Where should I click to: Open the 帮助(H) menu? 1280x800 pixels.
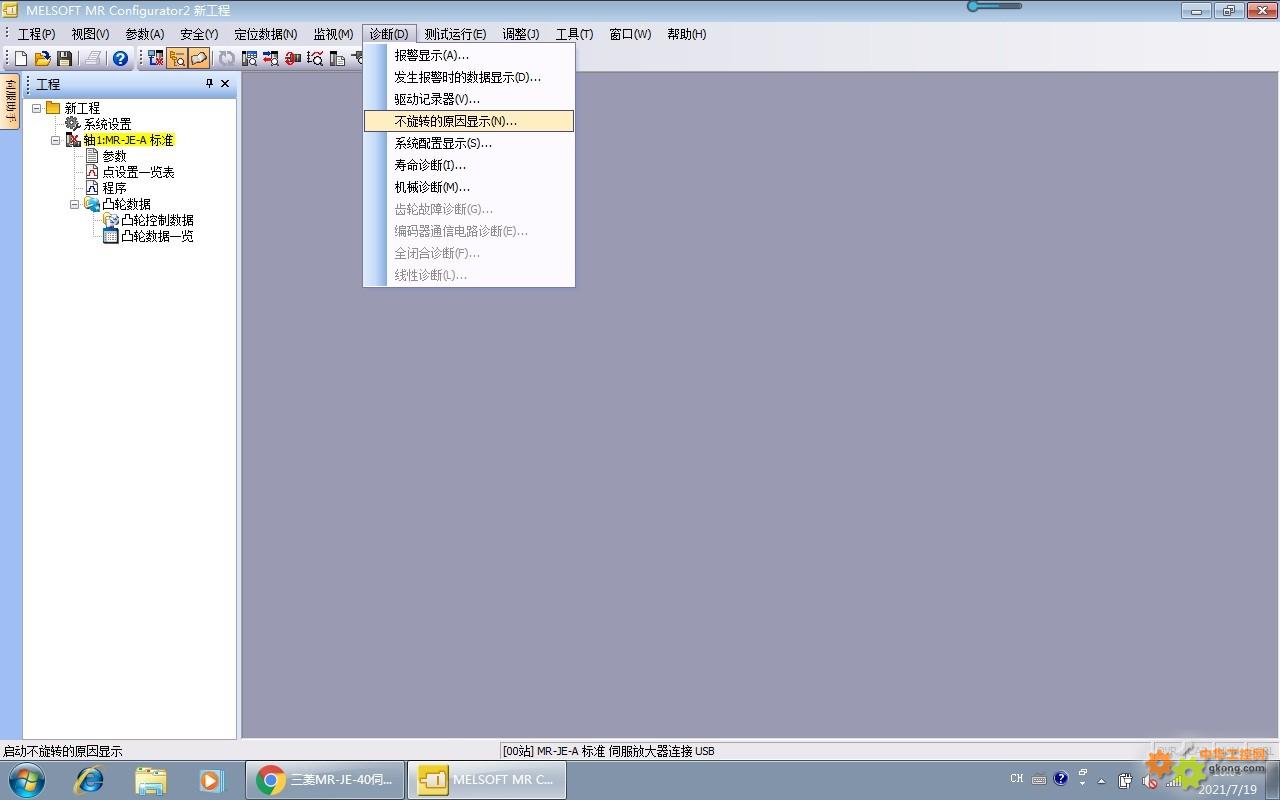(686, 34)
